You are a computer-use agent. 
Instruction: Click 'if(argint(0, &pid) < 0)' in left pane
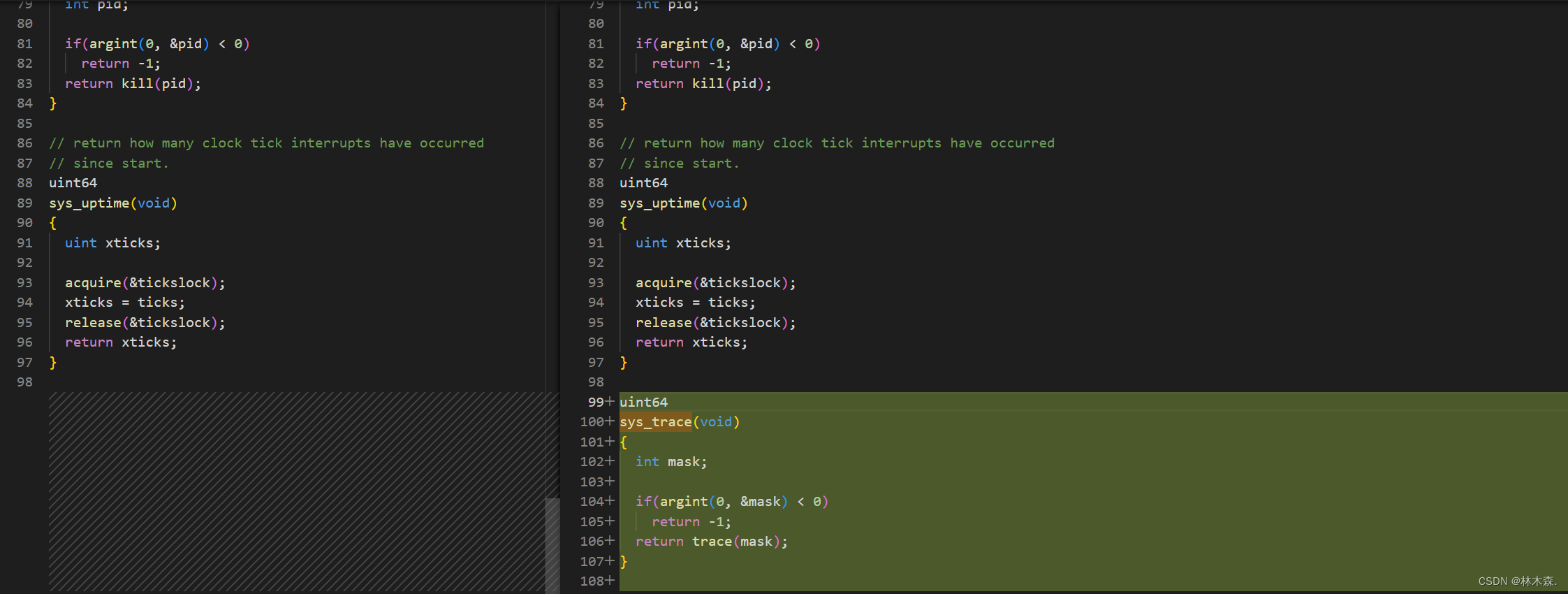157,43
